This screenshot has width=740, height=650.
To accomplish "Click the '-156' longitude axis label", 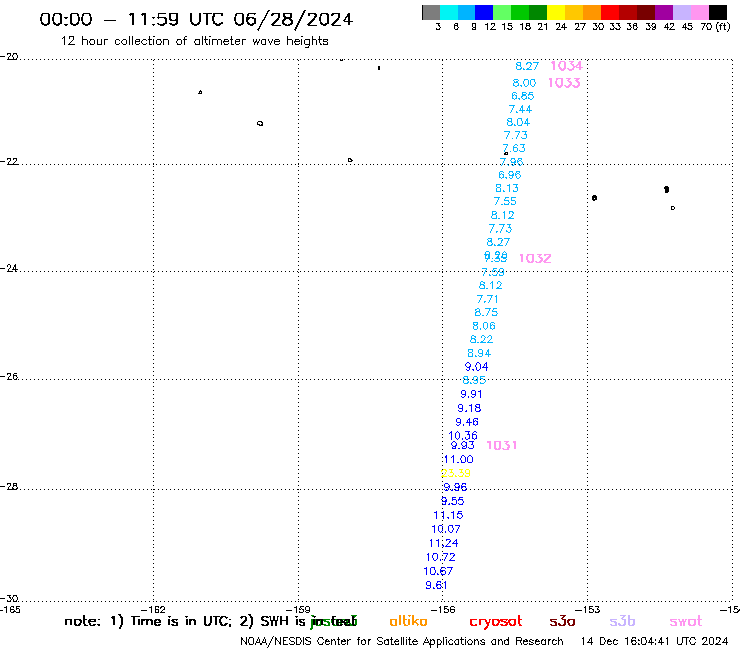I will (443, 609).
